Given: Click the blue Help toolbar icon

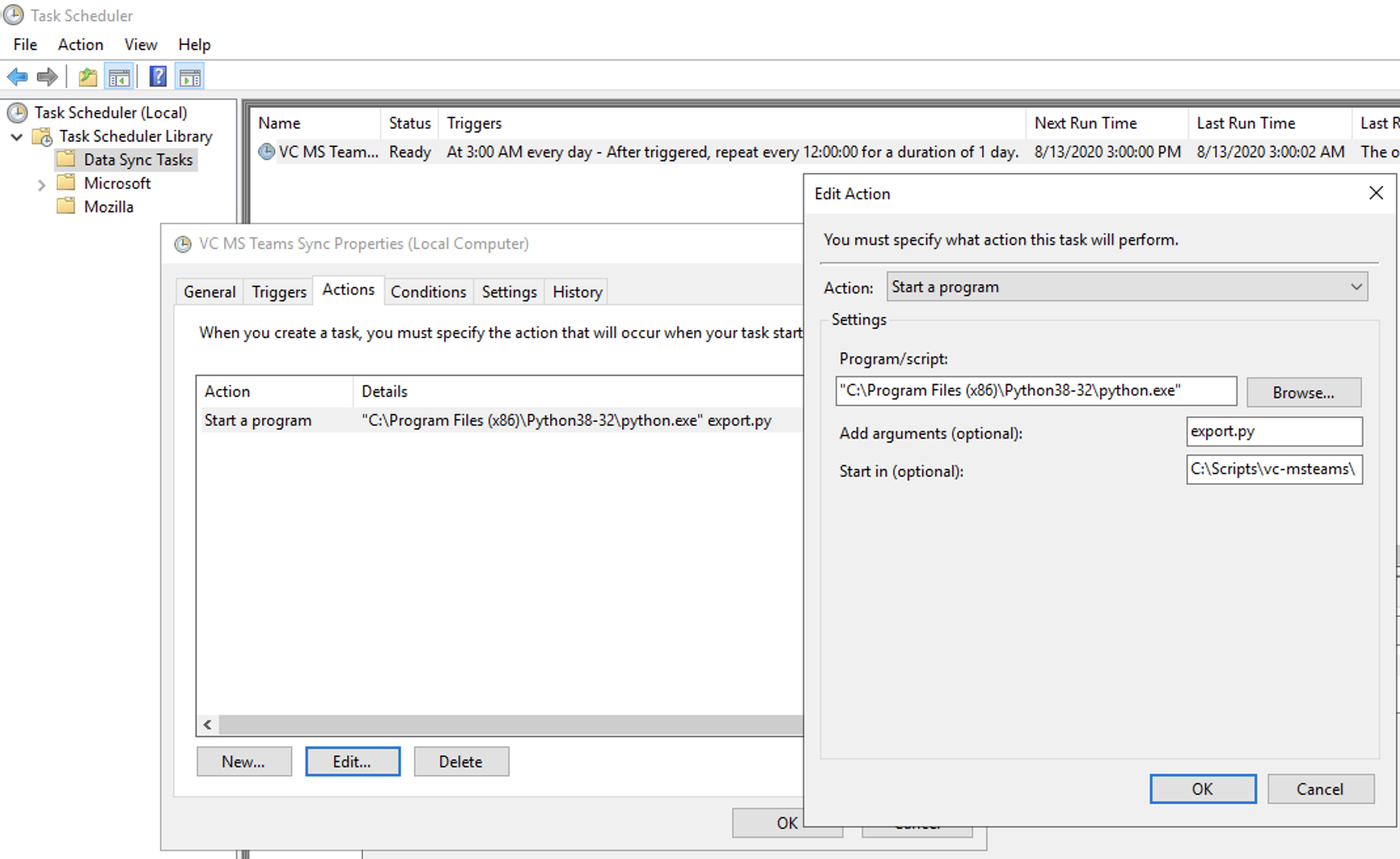Looking at the screenshot, I should click(x=158, y=77).
